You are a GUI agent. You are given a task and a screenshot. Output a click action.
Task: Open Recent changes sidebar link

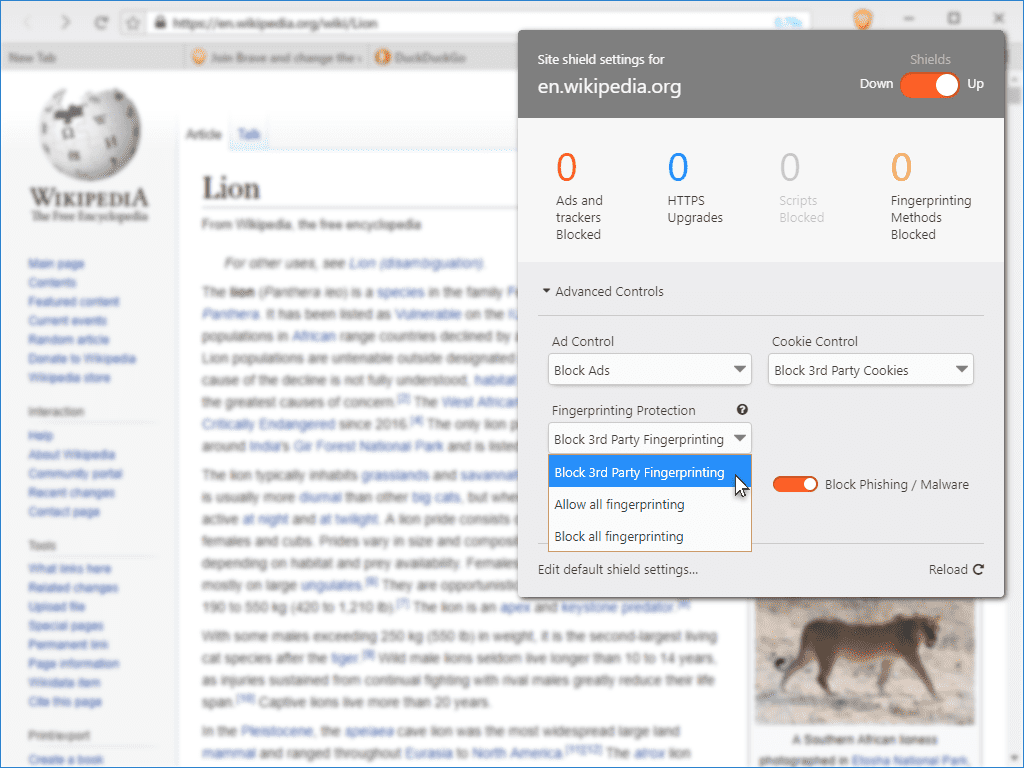72,492
